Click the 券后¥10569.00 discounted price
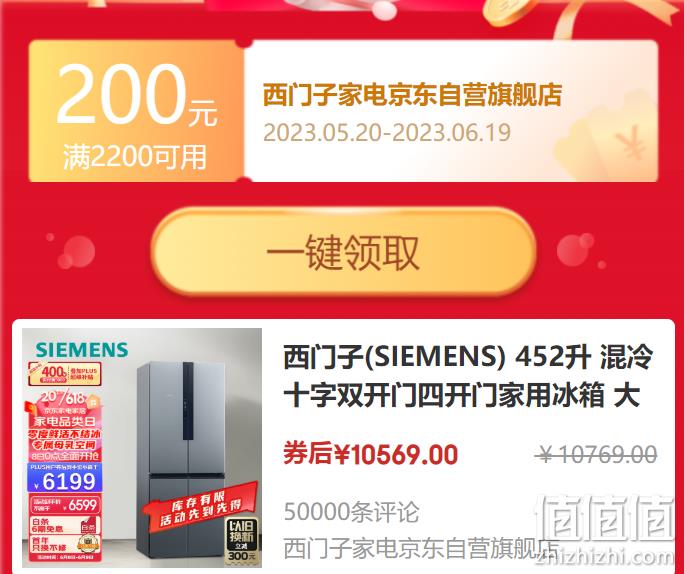Image resolution: width=684 pixels, height=574 pixels. pyautogui.click(x=371, y=454)
